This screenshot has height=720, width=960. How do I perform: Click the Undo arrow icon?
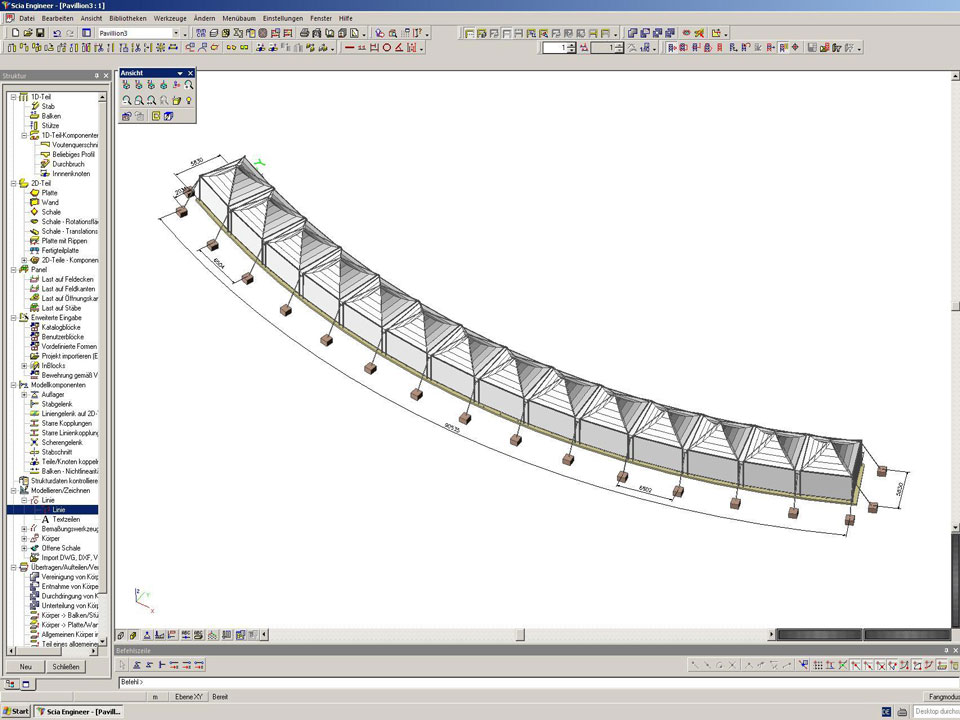click(x=57, y=33)
